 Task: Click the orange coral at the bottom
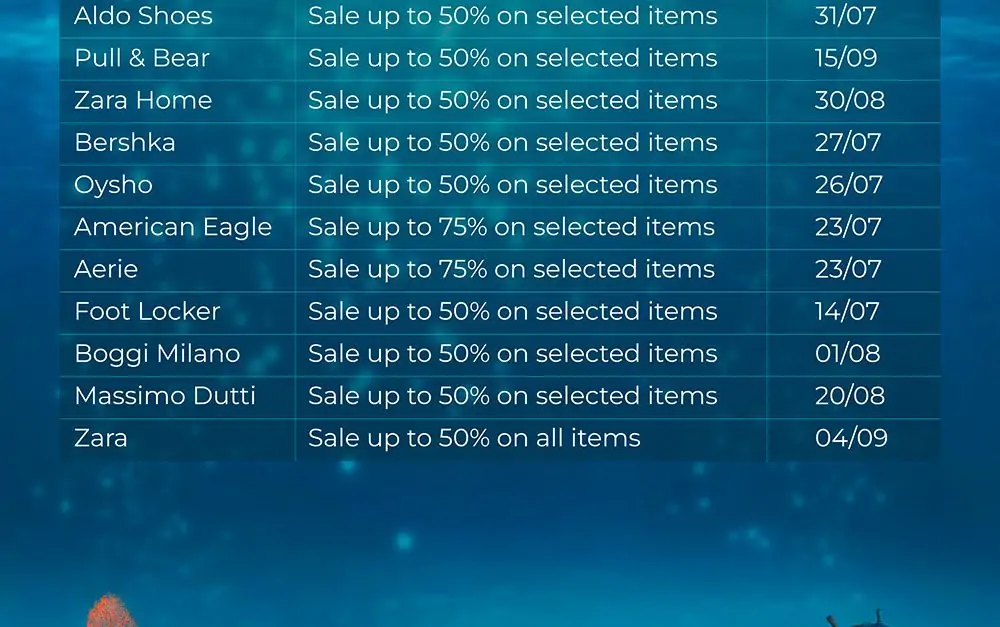click(110, 611)
